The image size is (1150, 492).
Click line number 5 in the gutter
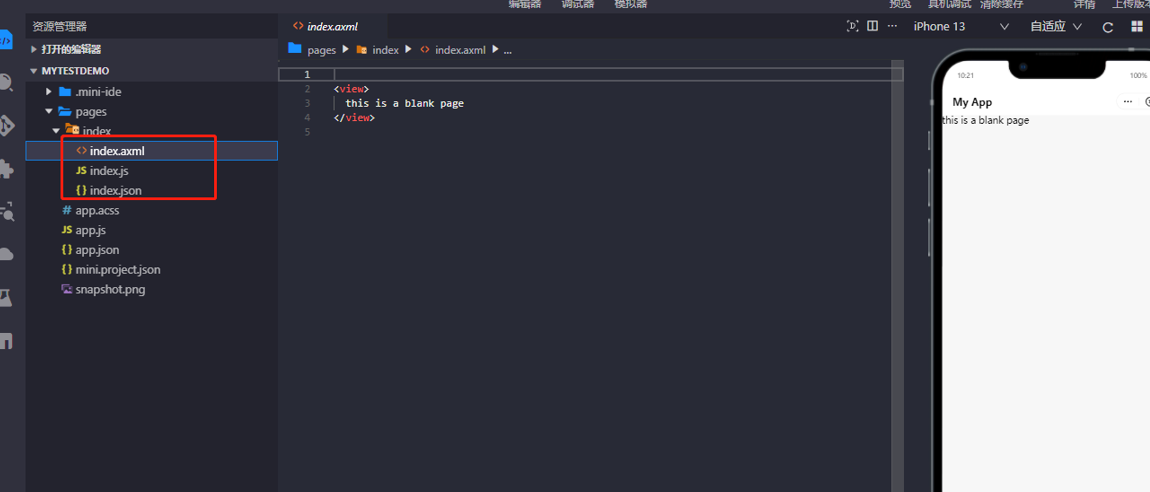(x=307, y=132)
